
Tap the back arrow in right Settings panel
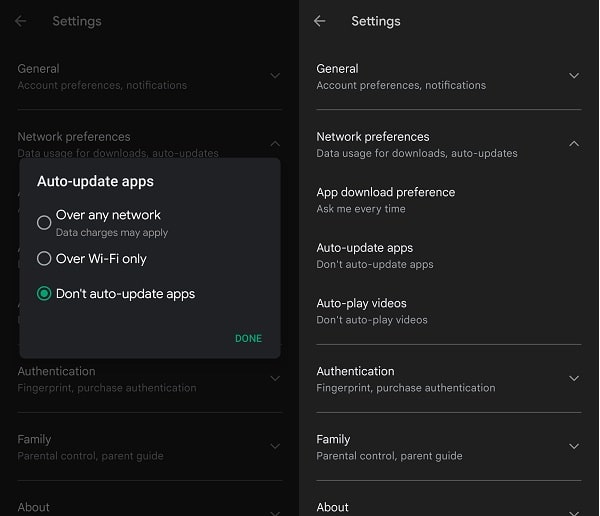tap(320, 21)
